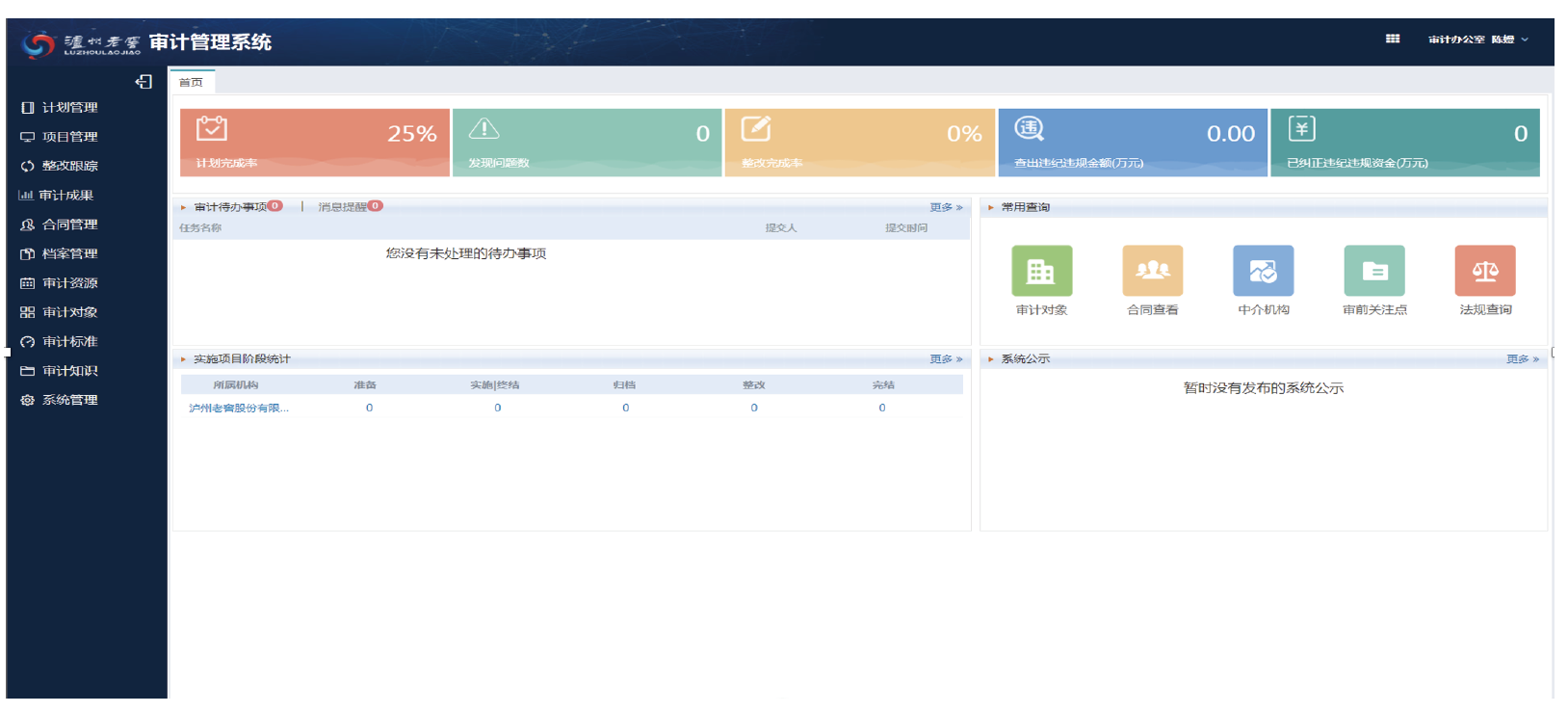Click the 审计成果 bar chart icon
Viewport: 1568px width, 713px height.
click(25, 196)
